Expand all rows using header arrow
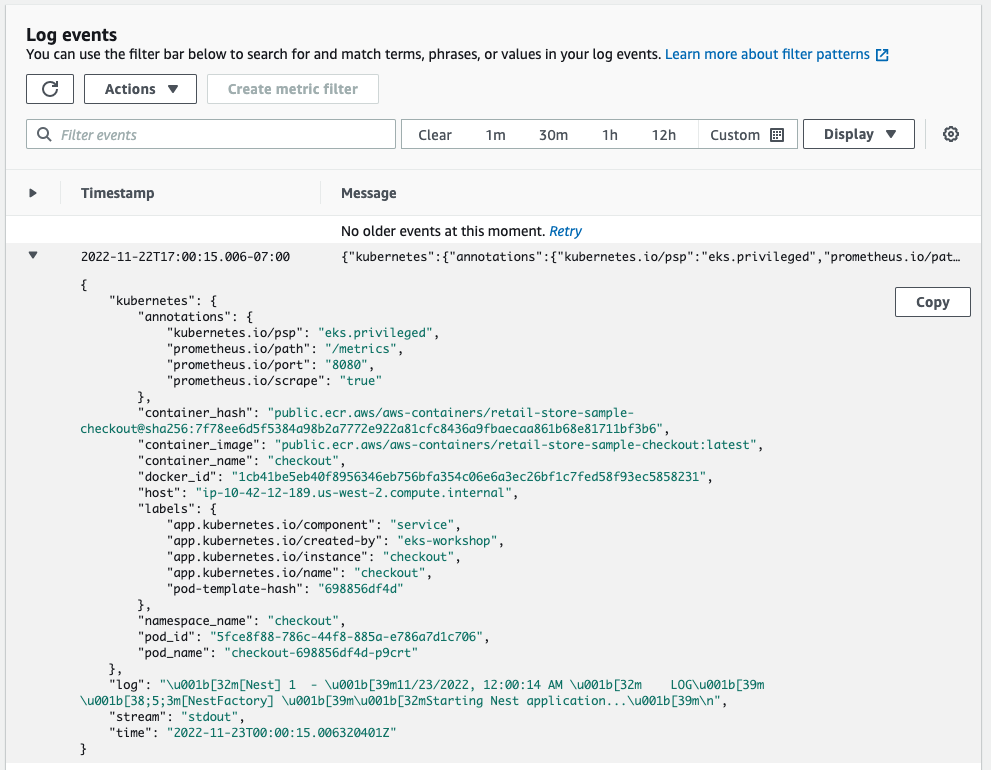 tap(33, 193)
